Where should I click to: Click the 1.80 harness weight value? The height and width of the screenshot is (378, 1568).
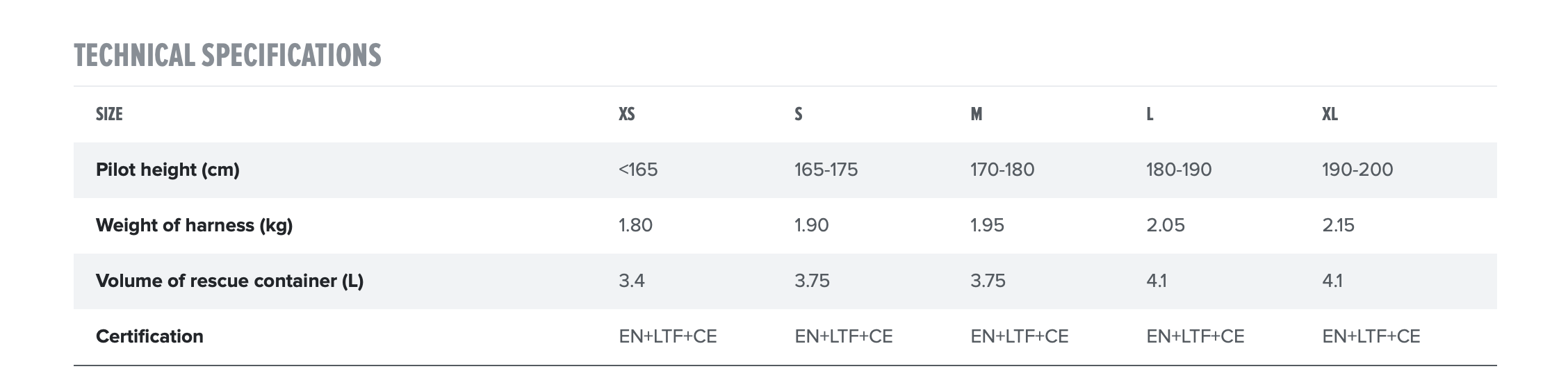point(635,225)
